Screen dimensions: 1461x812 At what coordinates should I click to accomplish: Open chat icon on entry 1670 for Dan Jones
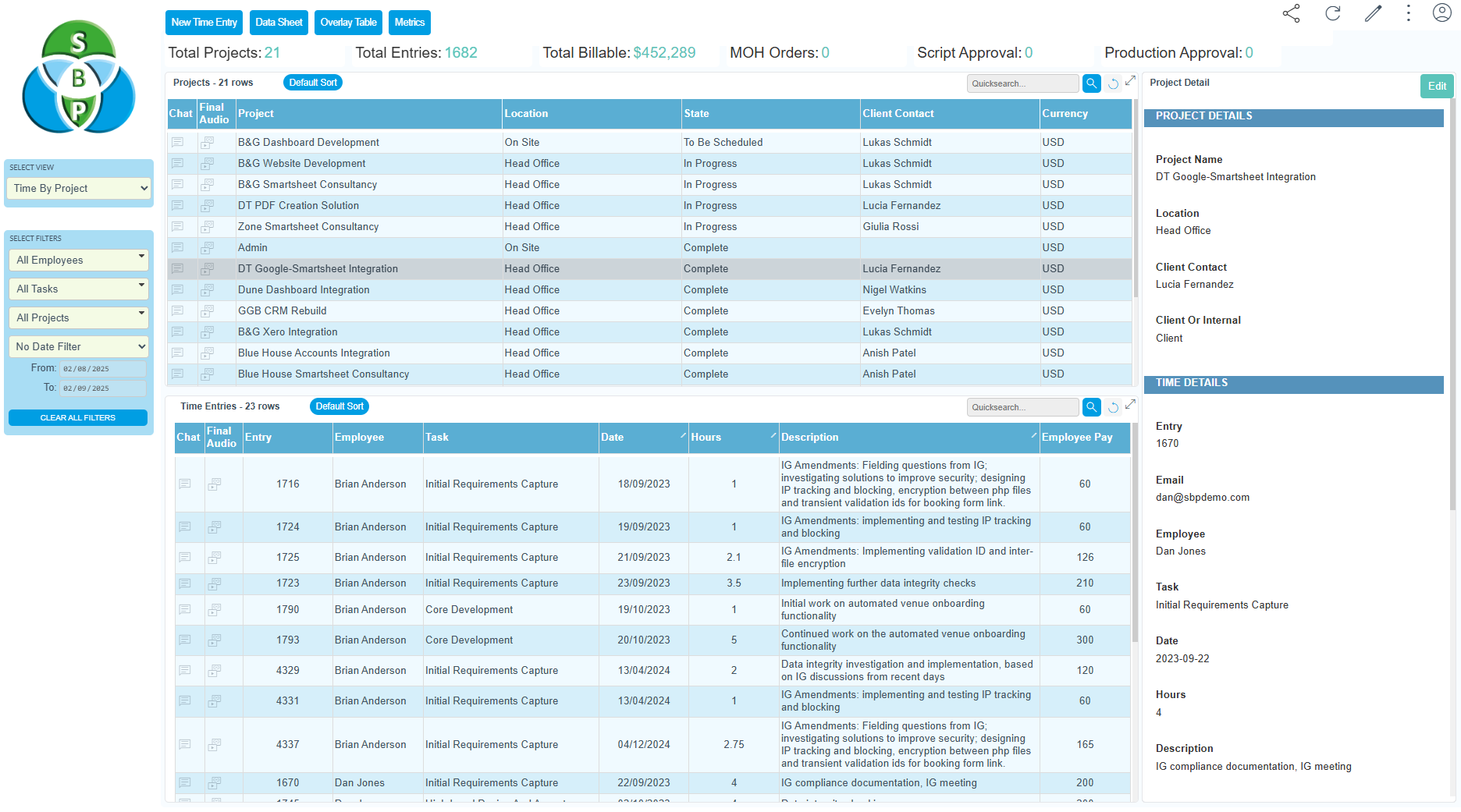coord(186,782)
